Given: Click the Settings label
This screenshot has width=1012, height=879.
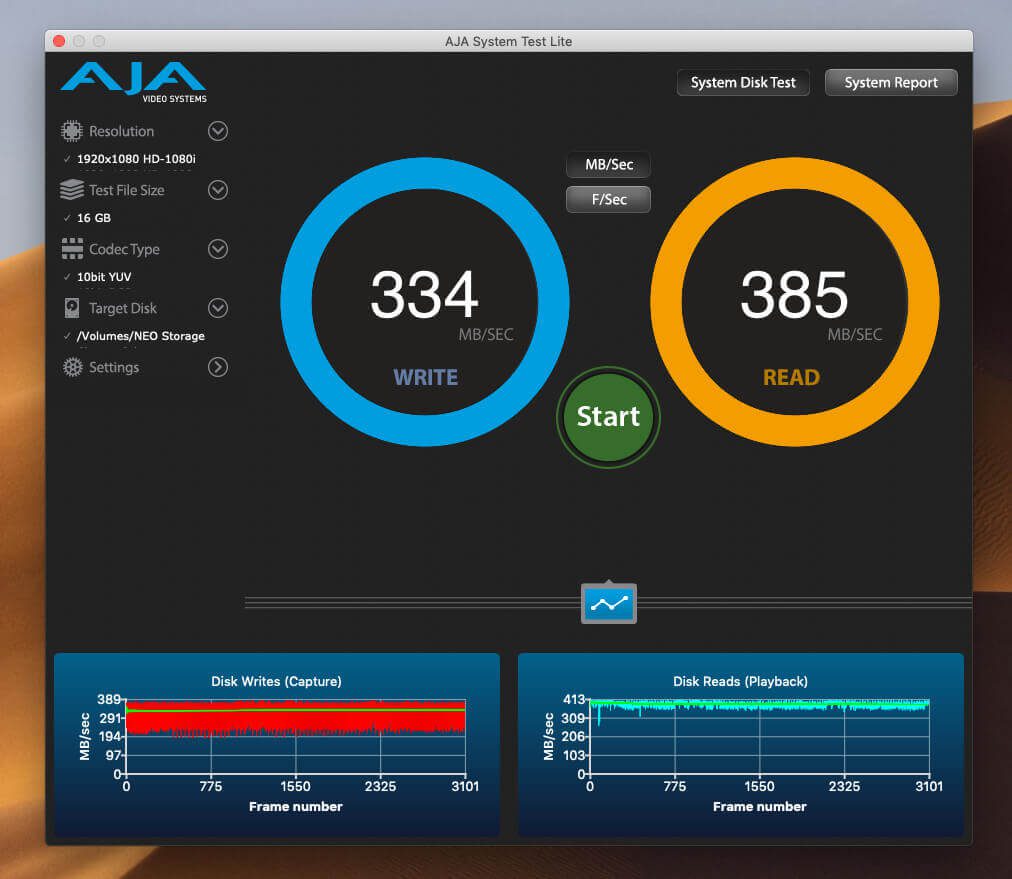Looking at the screenshot, I should tap(114, 367).
